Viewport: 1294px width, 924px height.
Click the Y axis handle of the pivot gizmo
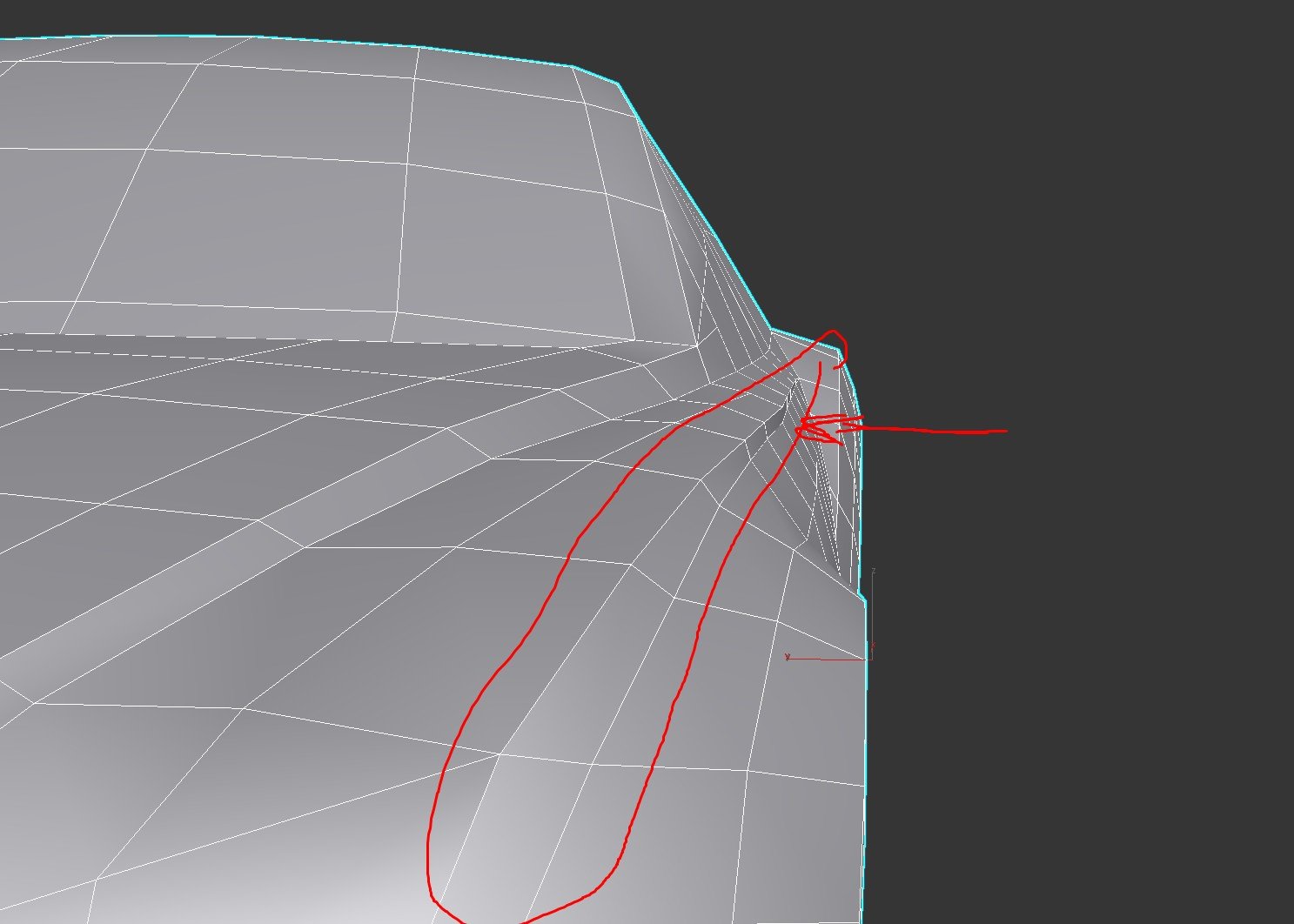point(788,658)
